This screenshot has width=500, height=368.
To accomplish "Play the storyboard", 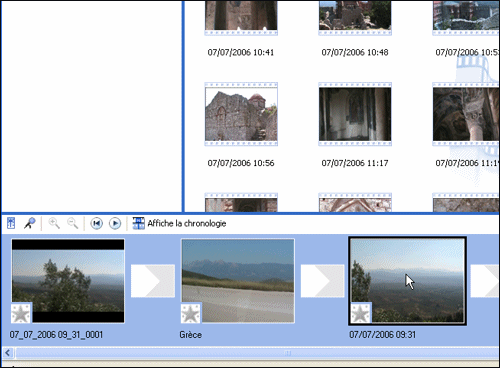I will point(115,223).
